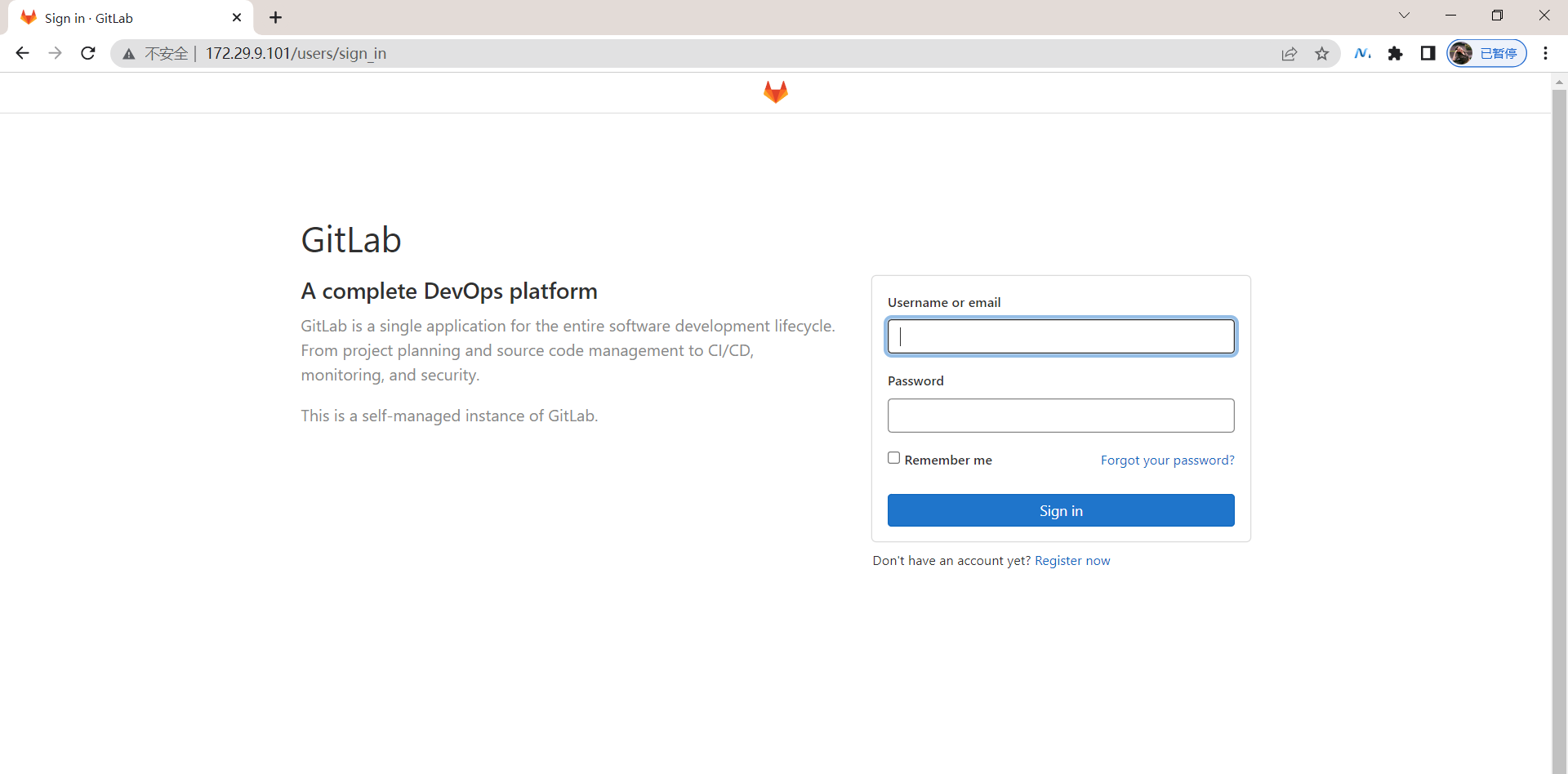
Task: Reload the GitLab sign-in page
Action: point(88,53)
